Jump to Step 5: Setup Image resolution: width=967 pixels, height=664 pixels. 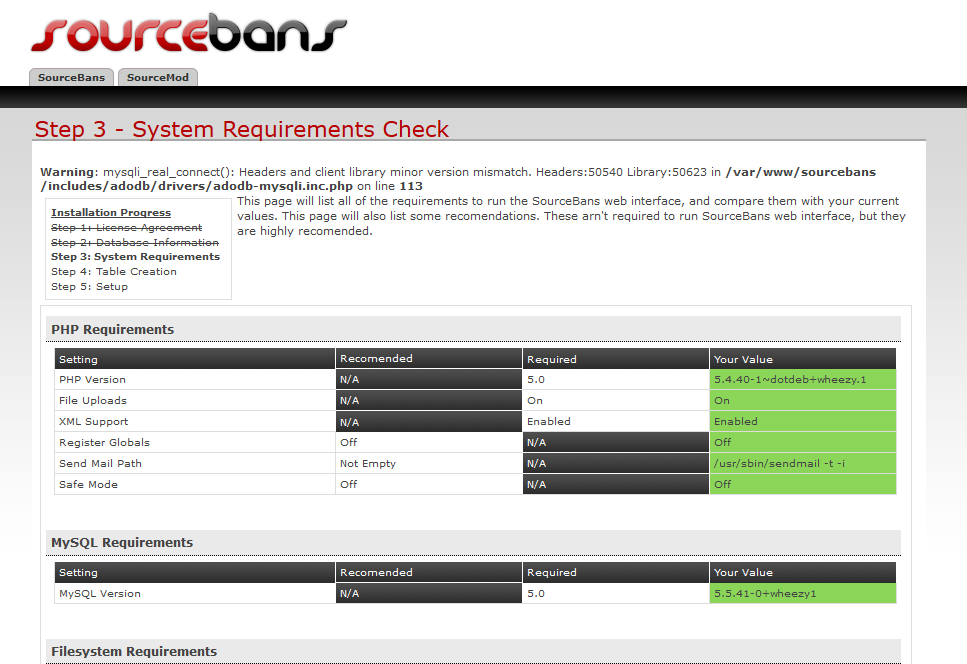(x=89, y=287)
